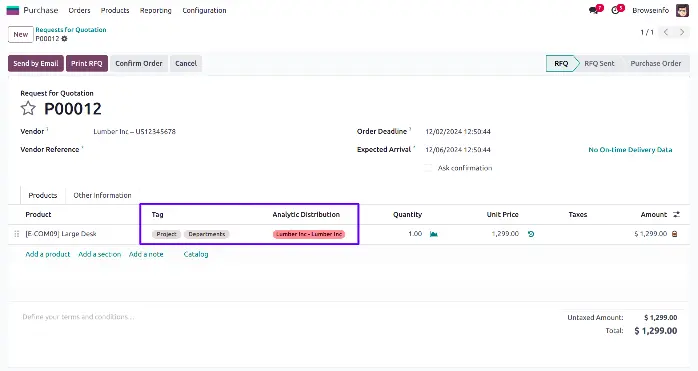Select the Products tab
The width and height of the screenshot is (698, 371).
(x=43, y=195)
